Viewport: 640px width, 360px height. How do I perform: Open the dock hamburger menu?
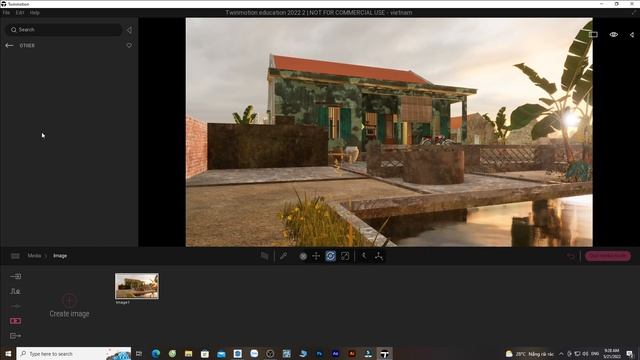[x=15, y=256]
